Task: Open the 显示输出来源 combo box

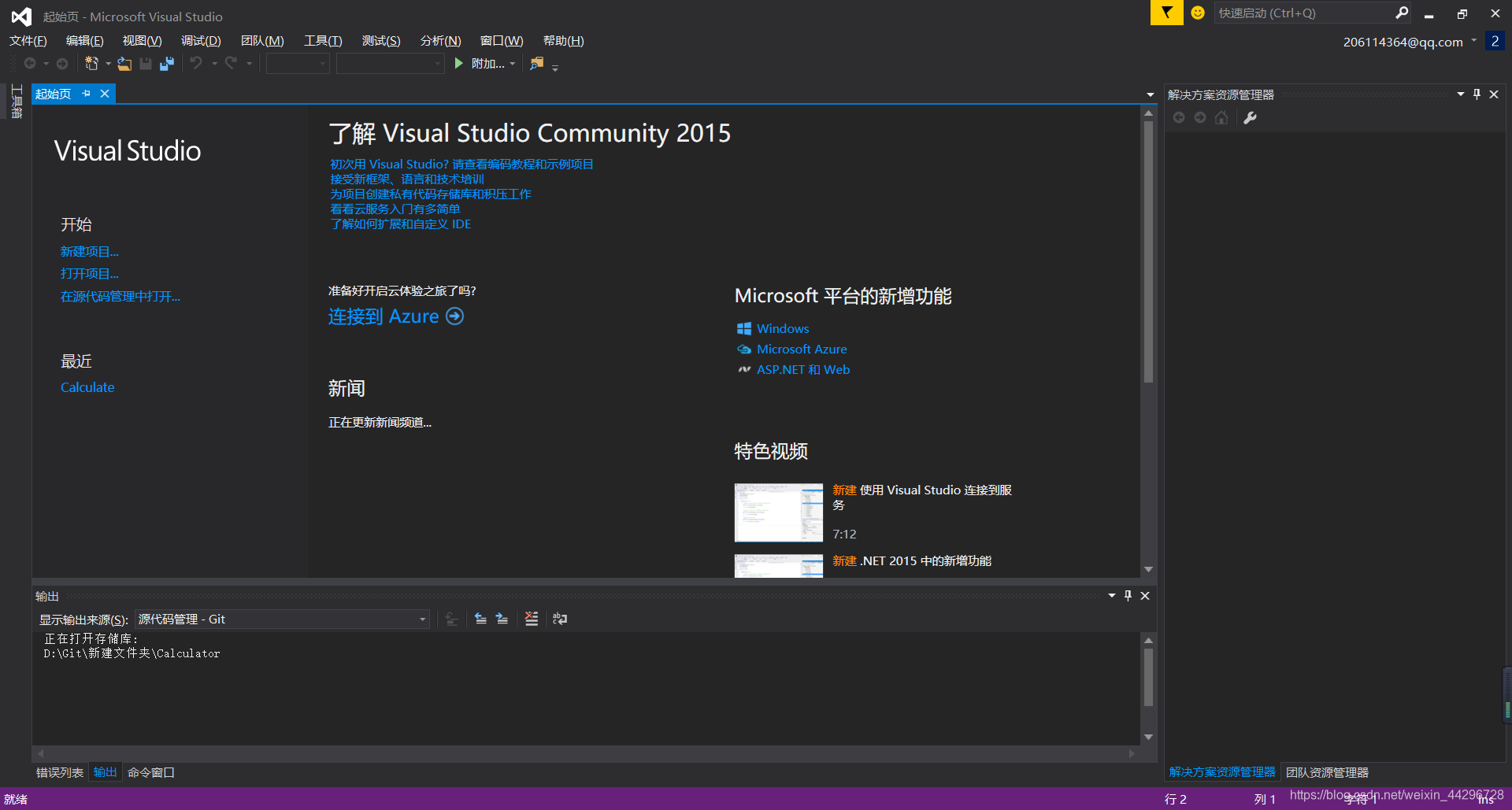Action: click(282, 619)
